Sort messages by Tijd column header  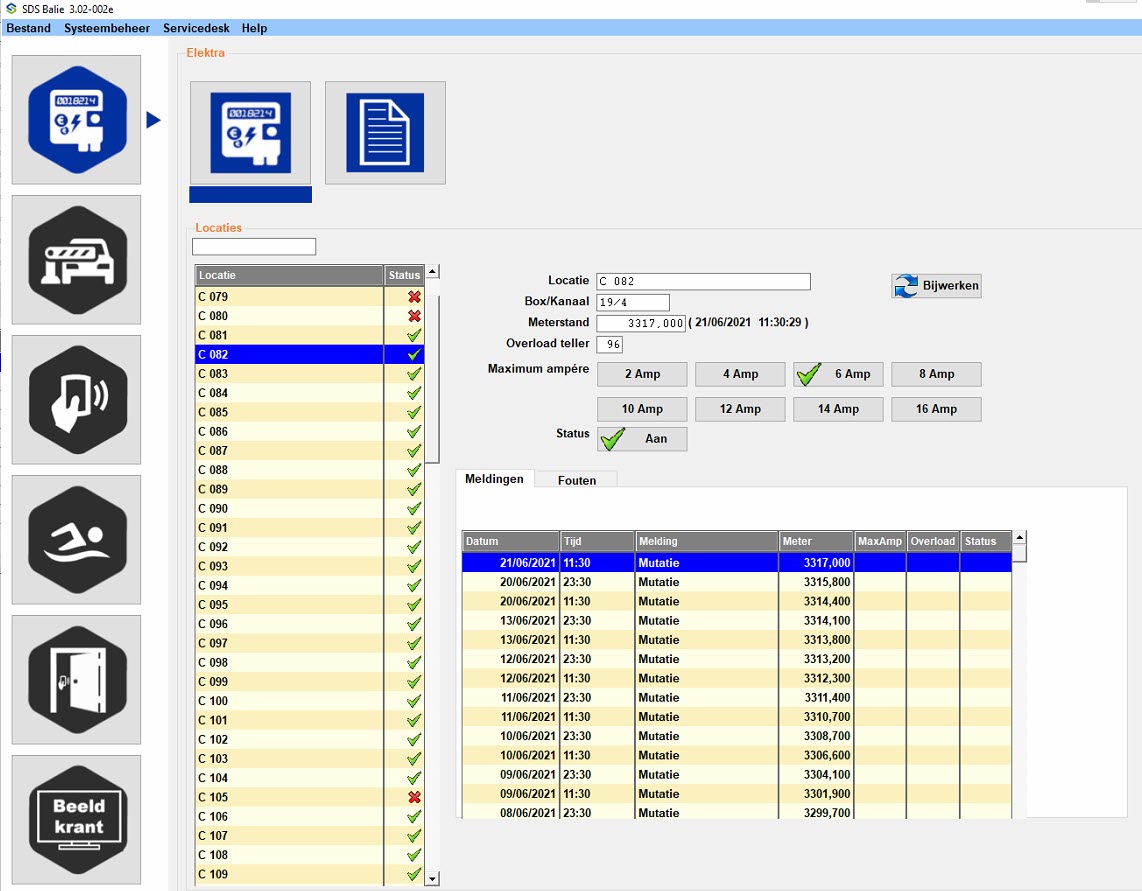[597, 541]
